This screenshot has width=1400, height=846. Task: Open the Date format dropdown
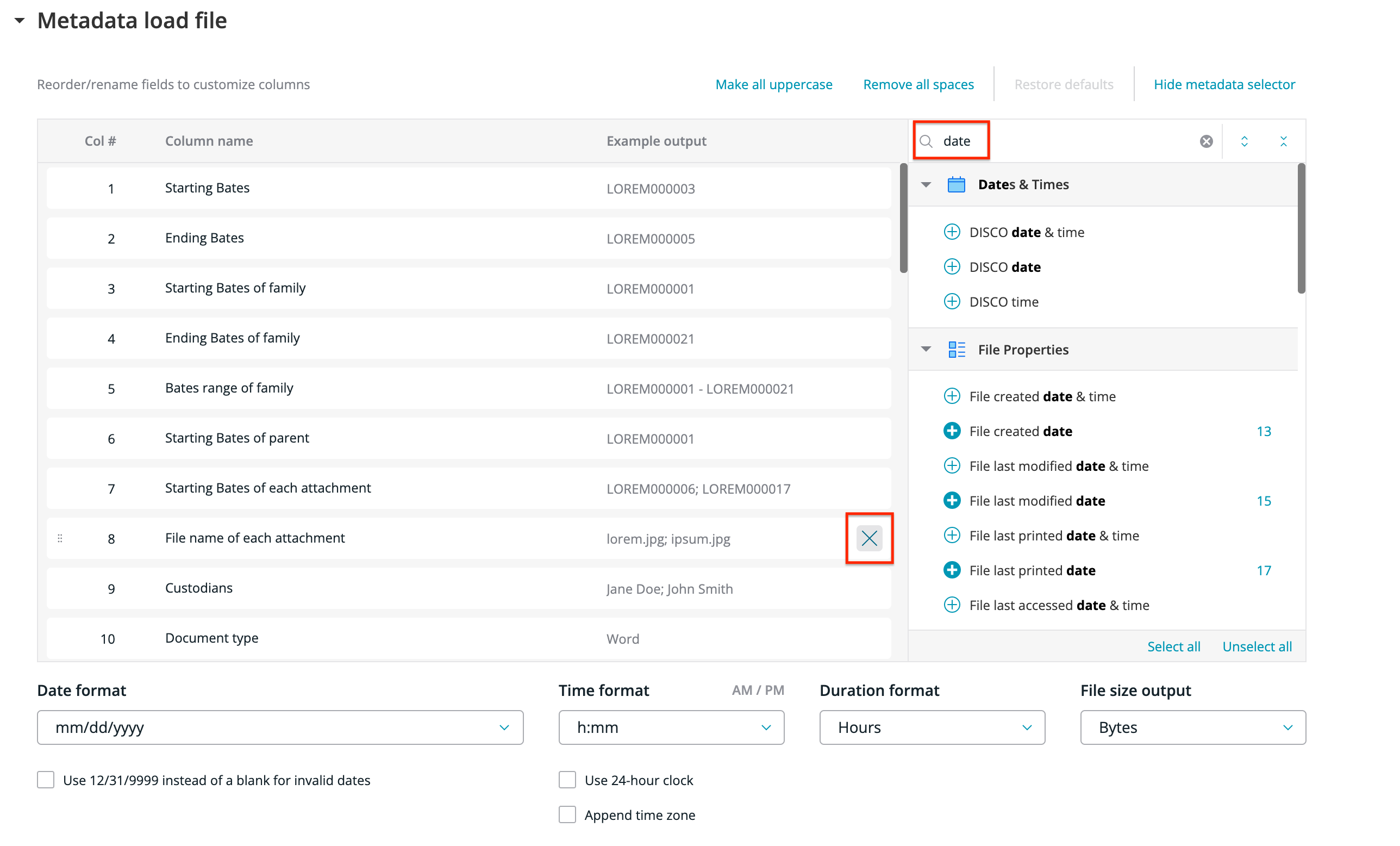pos(280,727)
